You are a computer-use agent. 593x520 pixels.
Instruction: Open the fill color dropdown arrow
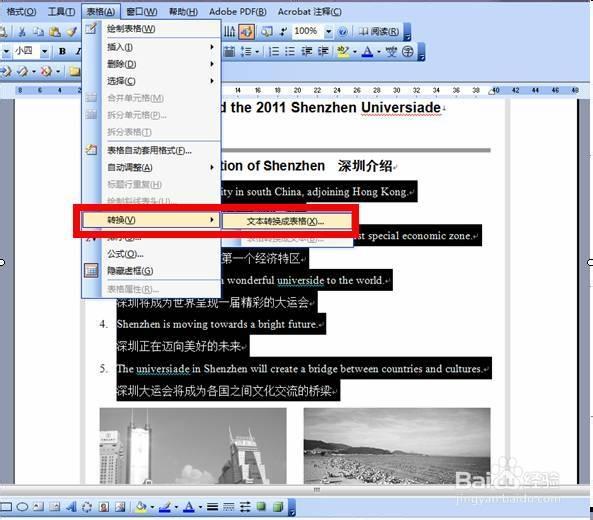(152, 507)
